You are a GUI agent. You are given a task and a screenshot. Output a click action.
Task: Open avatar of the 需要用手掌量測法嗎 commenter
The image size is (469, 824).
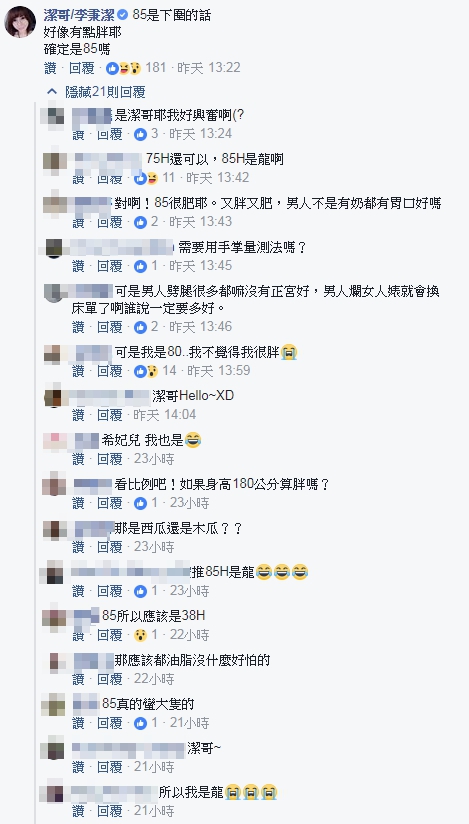(54, 247)
